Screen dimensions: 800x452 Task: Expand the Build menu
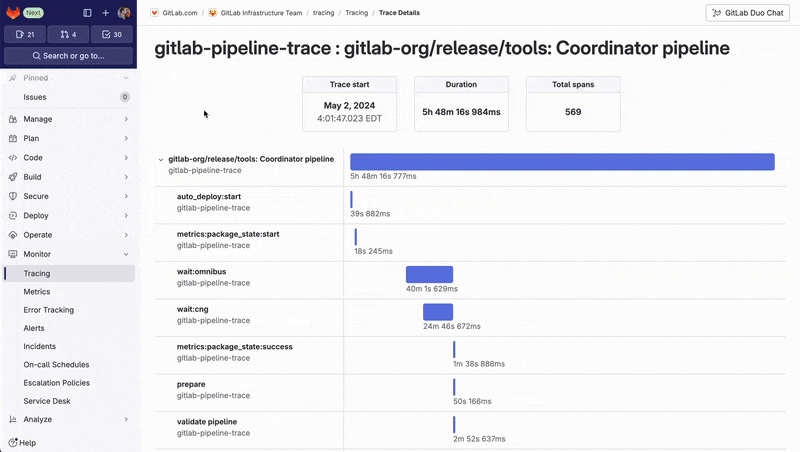(x=68, y=177)
